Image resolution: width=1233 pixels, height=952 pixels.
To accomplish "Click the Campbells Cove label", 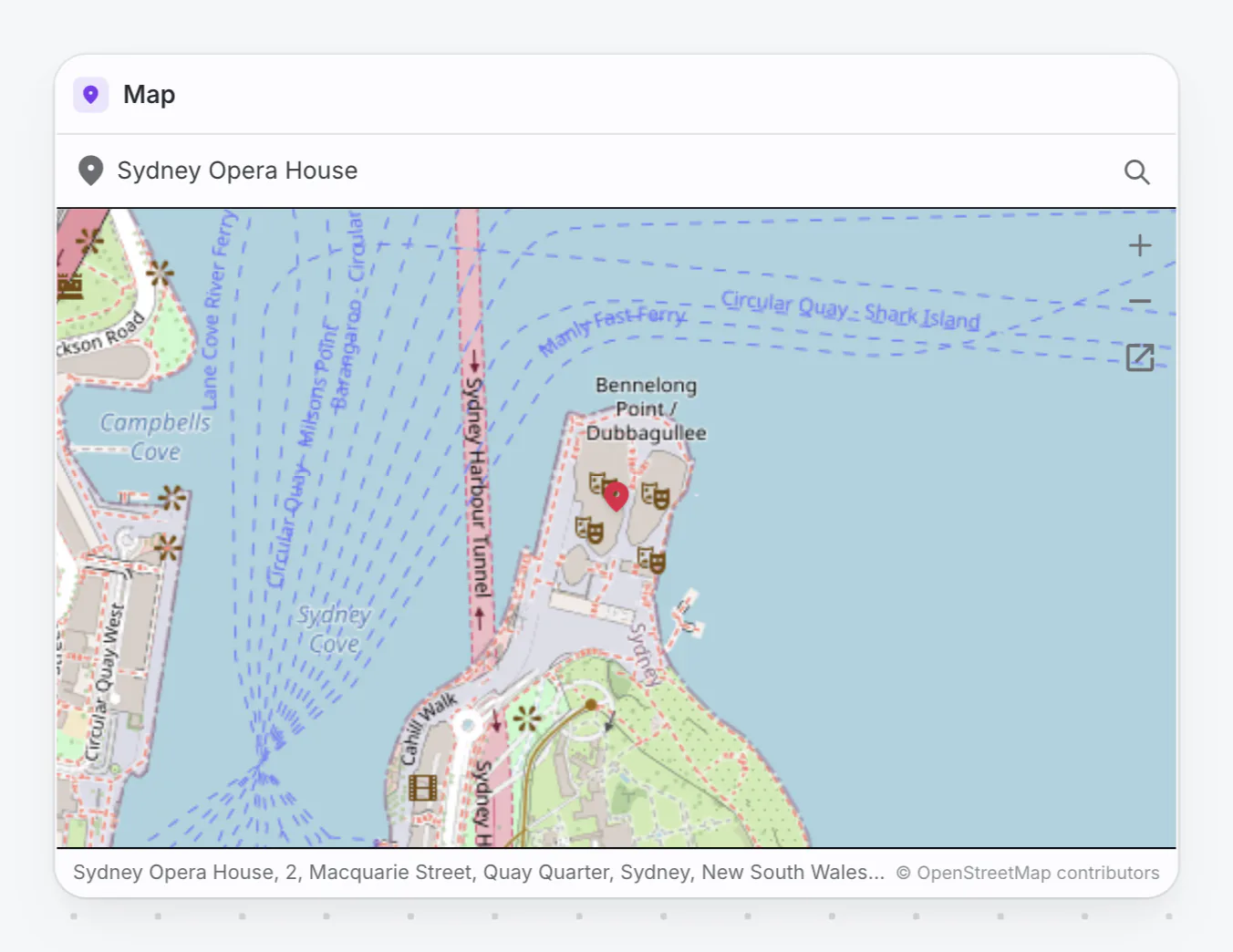I will pyautogui.click(x=155, y=437).
